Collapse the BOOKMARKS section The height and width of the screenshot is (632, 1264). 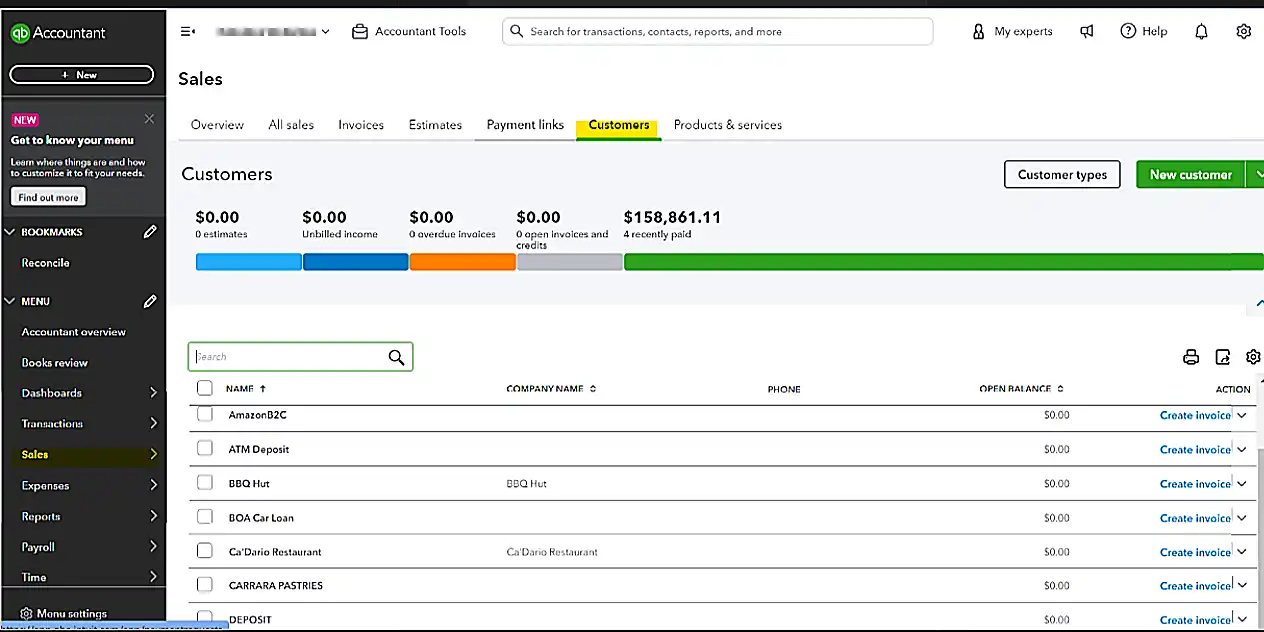(x=11, y=231)
